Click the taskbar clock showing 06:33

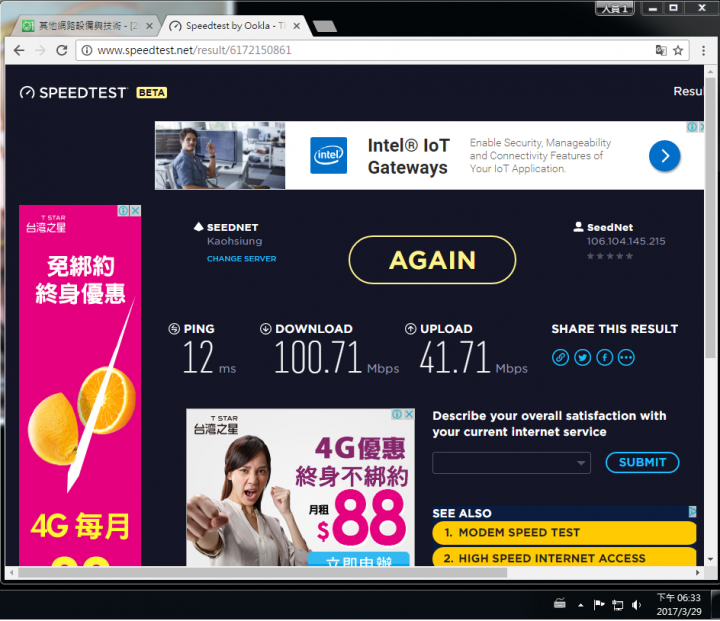(x=679, y=604)
